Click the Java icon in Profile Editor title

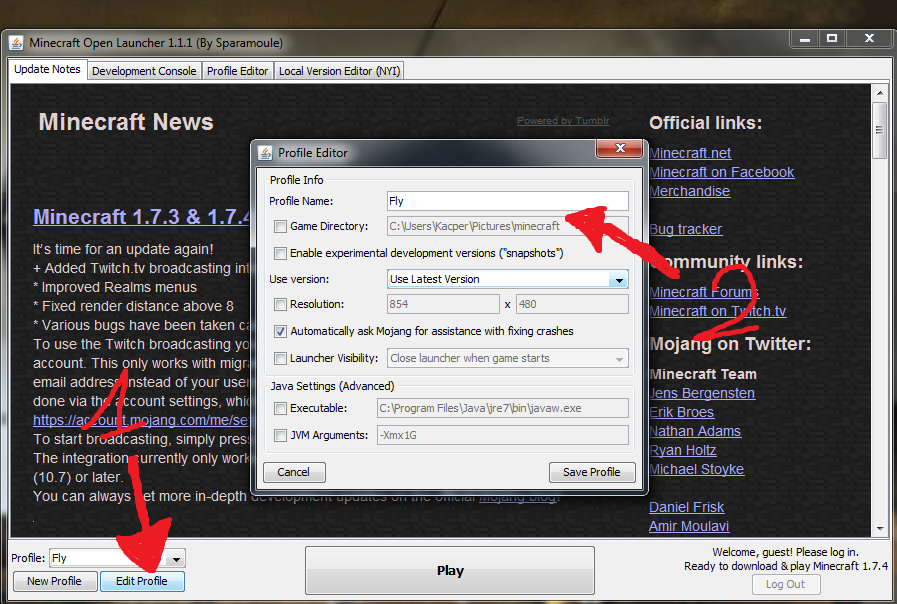[x=265, y=153]
